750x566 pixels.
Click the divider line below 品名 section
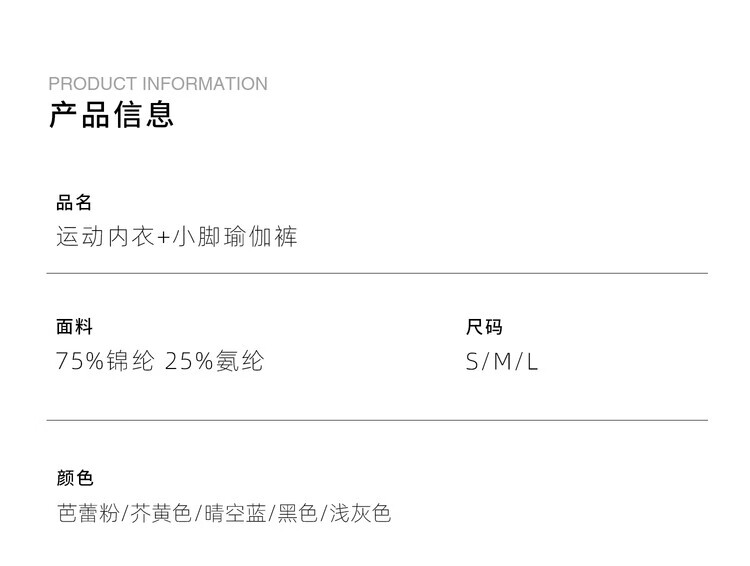(376, 273)
